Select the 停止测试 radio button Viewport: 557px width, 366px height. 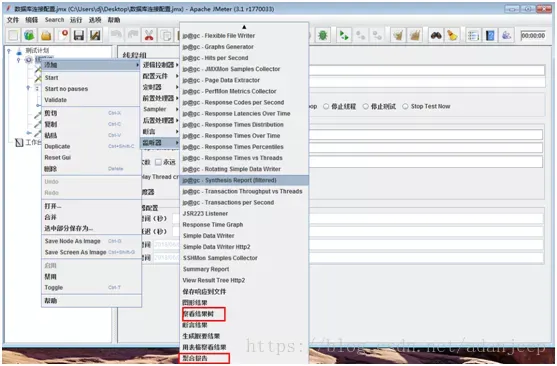pos(366,106)
